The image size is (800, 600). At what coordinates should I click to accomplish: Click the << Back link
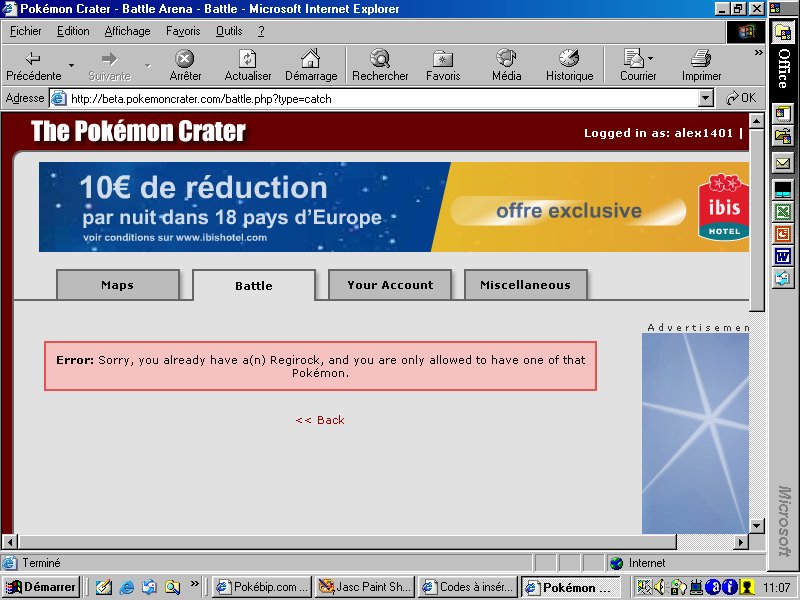coord(320,420)
